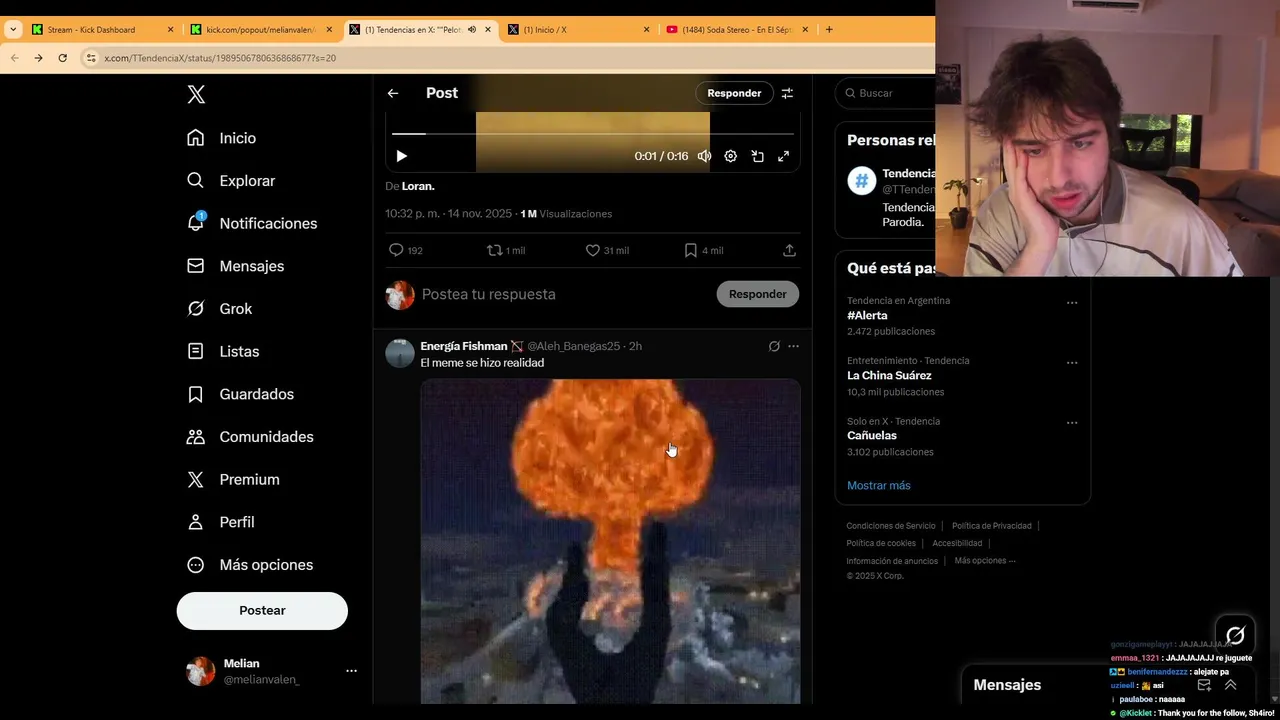The height and width of the screenshot is (720, 1280).
Task: Open Premium in sidebar
Action: [x=233, y=479]
